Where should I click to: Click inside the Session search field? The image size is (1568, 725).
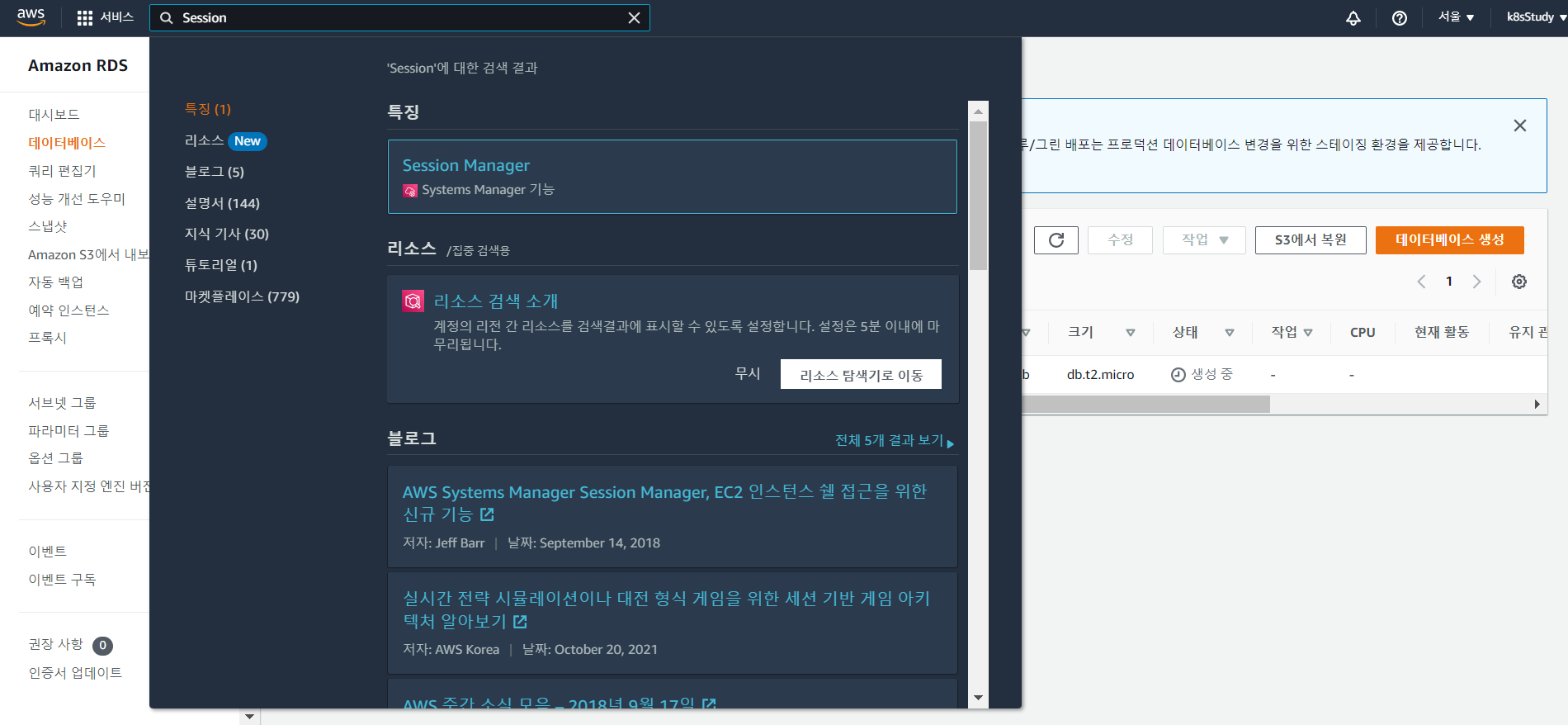click(399, 18)
